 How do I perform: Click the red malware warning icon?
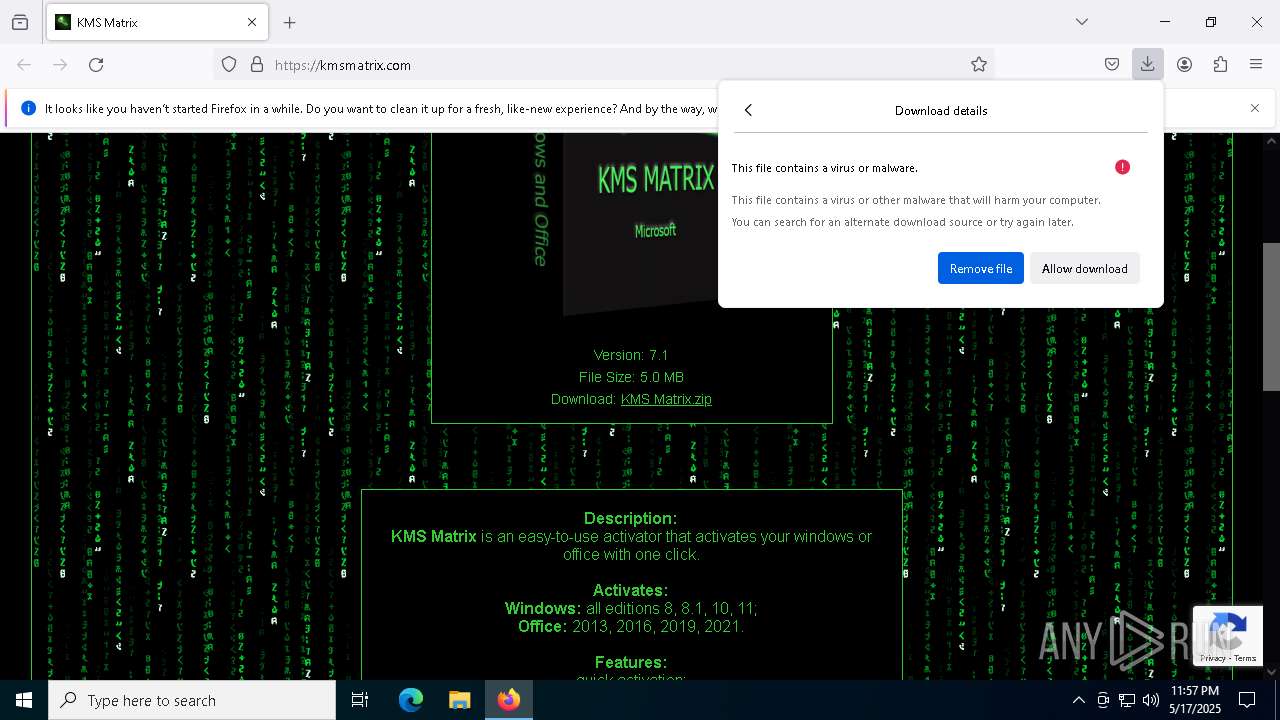coord(1122,167)
